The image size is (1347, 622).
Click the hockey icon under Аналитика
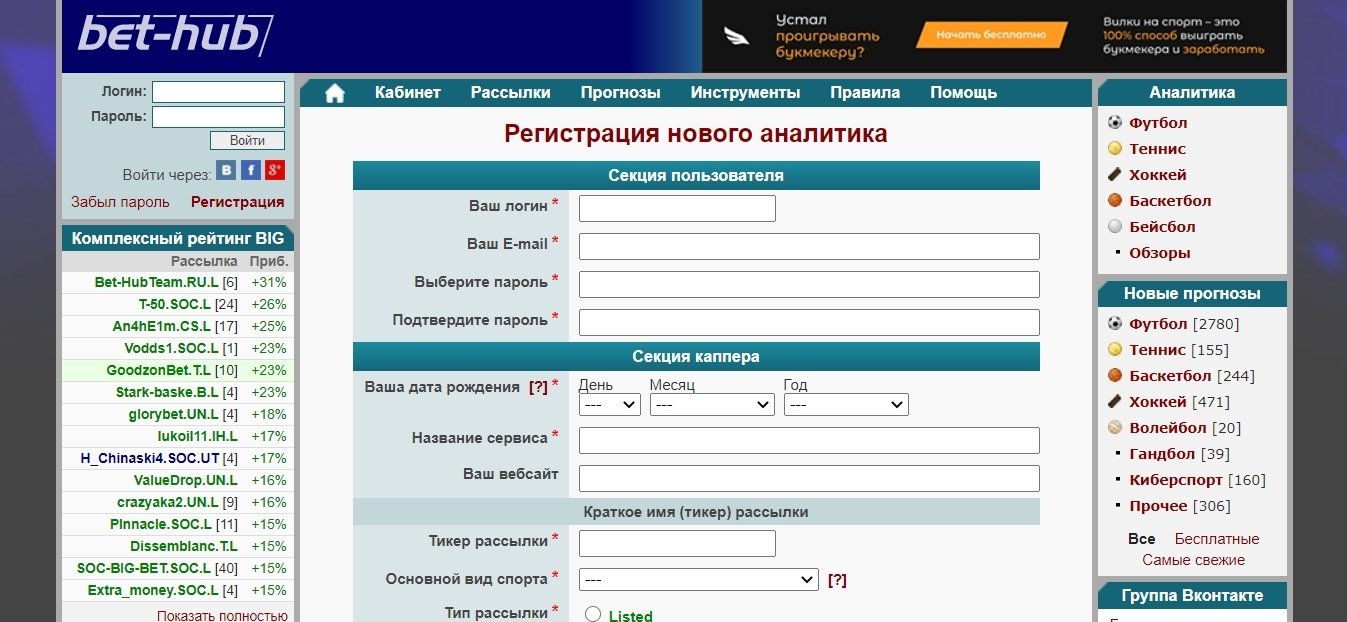[1115, 175]
